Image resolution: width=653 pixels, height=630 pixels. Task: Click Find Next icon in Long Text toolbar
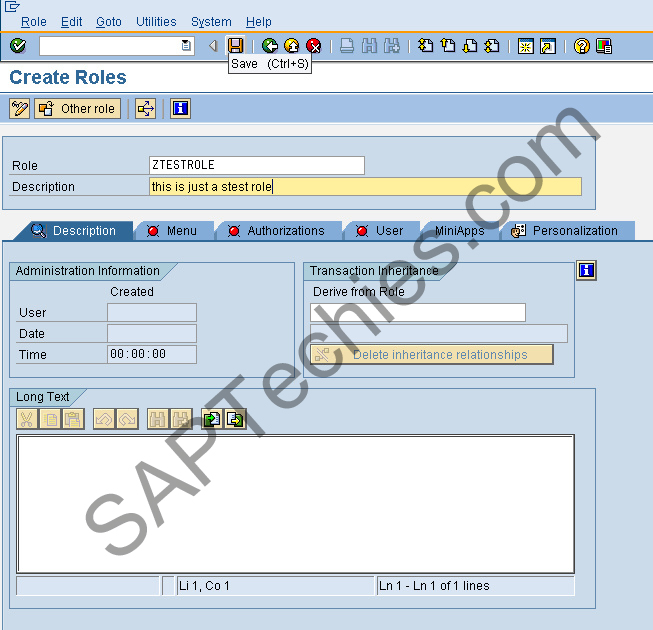tap(181, 419)
